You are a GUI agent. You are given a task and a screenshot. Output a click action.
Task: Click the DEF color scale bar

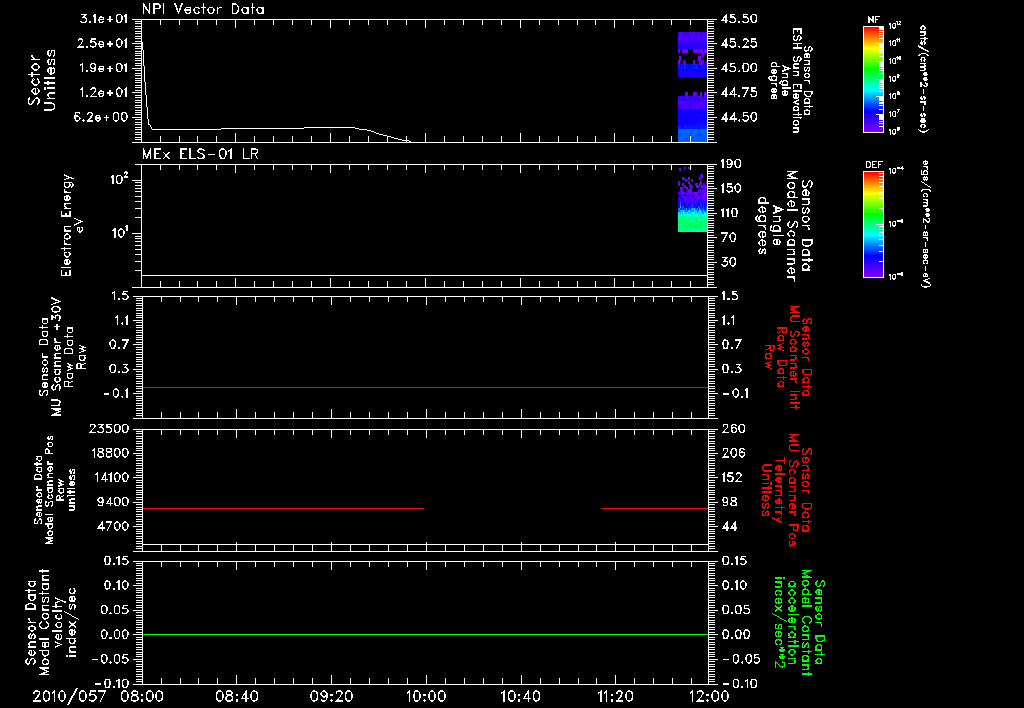(x=874, y=224)
